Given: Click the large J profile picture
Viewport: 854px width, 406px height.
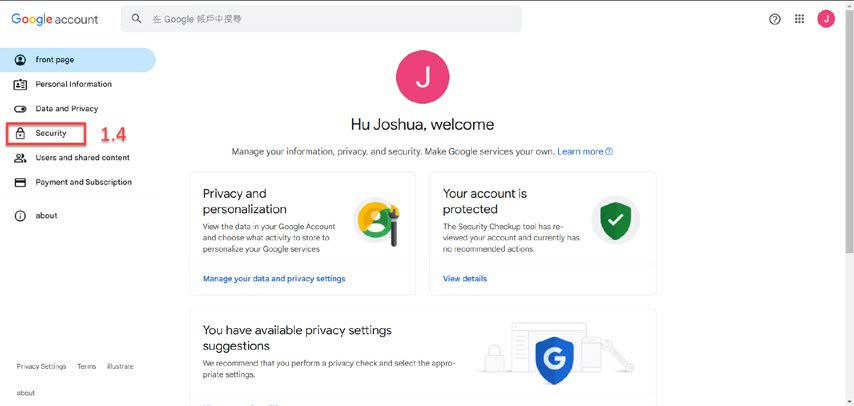Looking at the screenshot, I should pos(423,77).
